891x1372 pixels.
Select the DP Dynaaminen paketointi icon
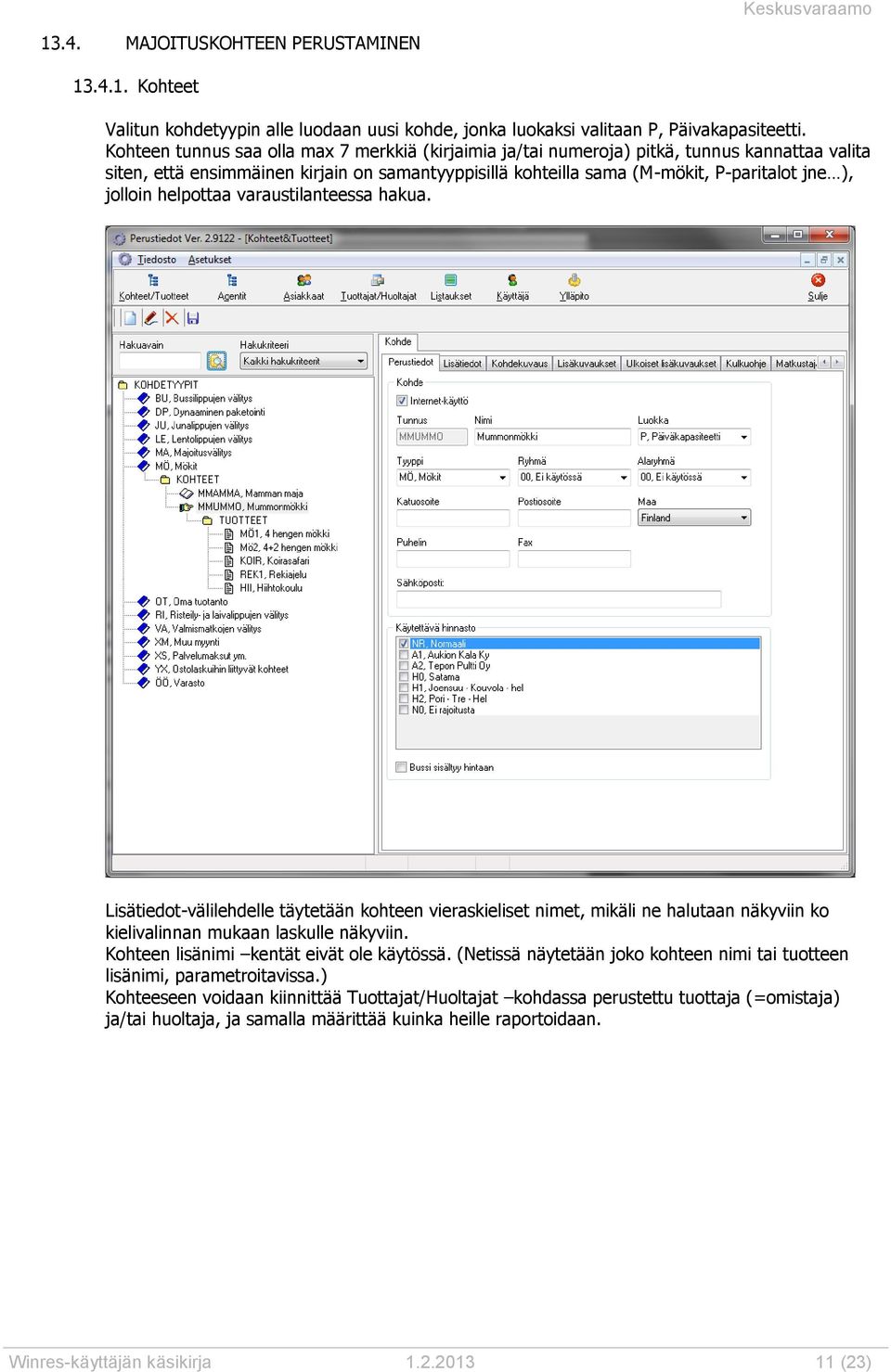[144, 412]
